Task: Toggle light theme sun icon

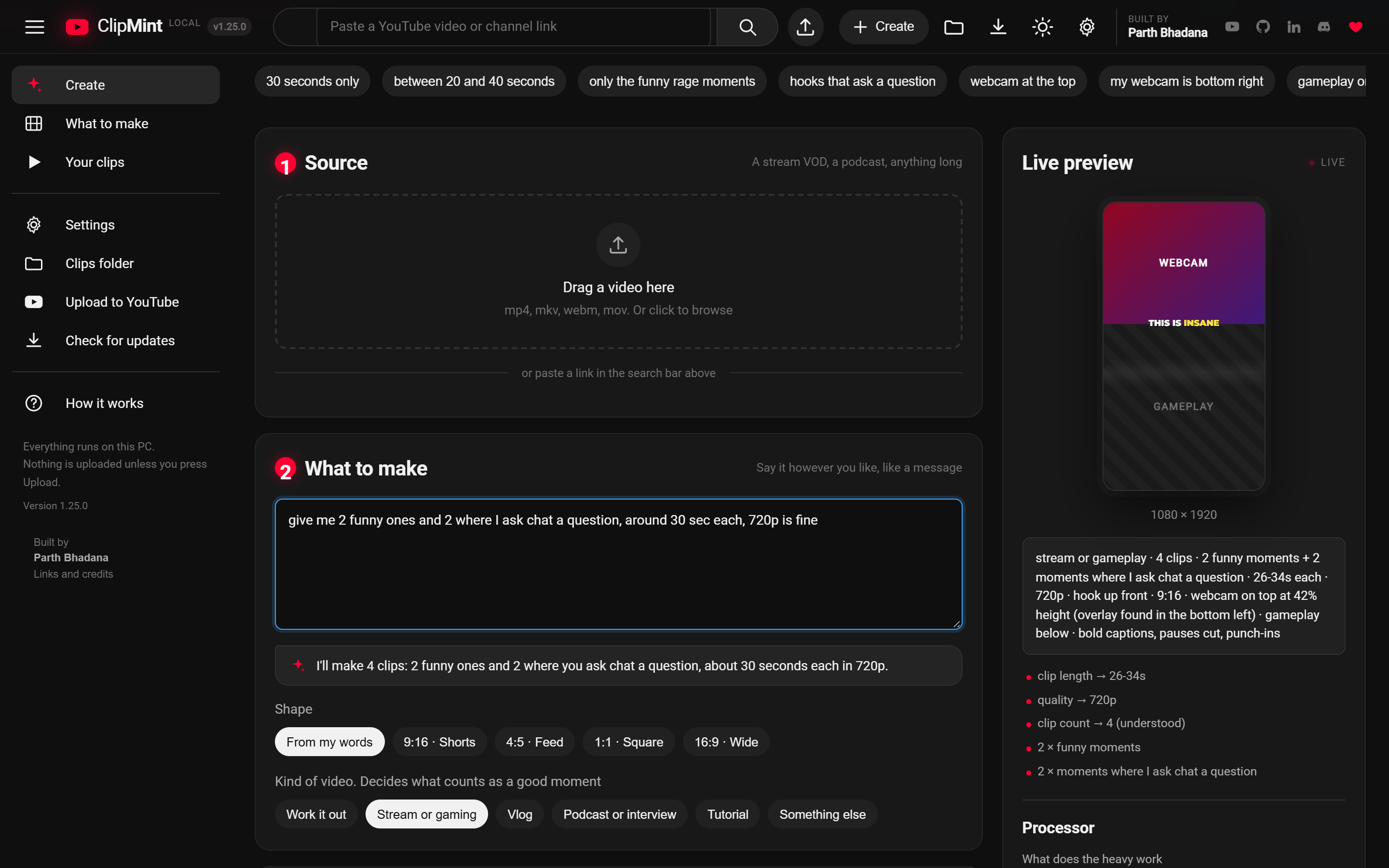Action: tap(1042, 27)
